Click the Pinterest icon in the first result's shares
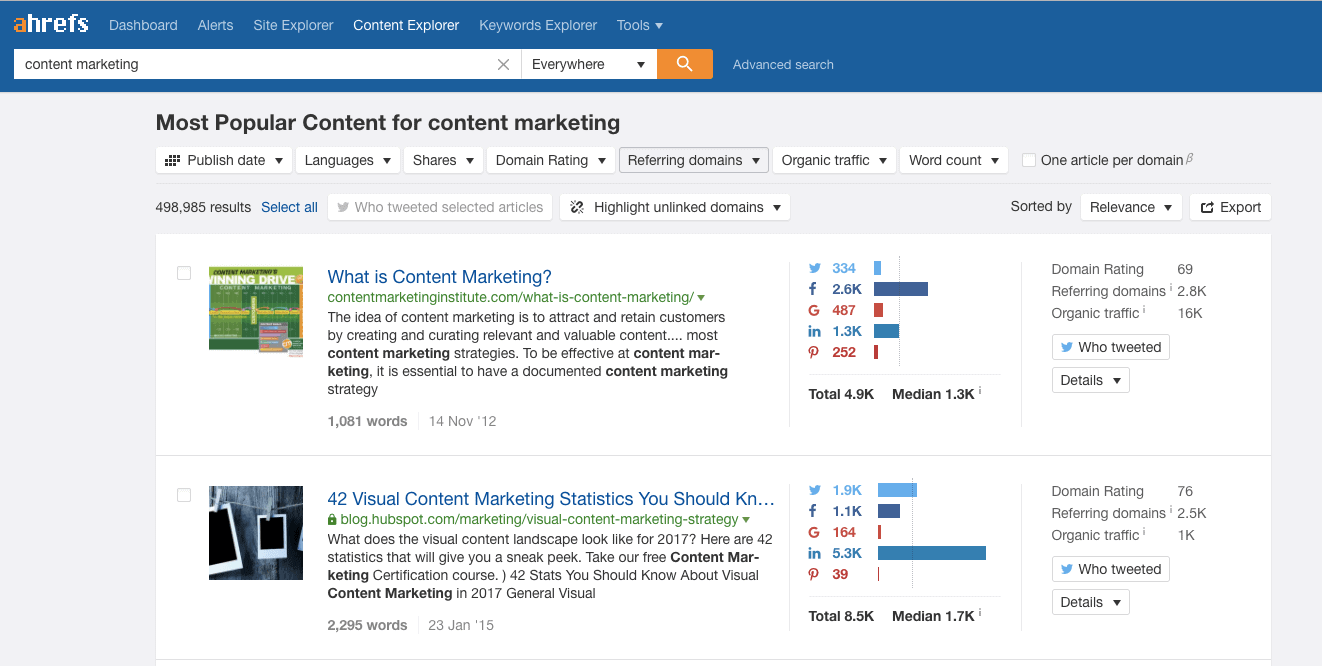The width and height of the screenshot is (1322, 666). 814,352
